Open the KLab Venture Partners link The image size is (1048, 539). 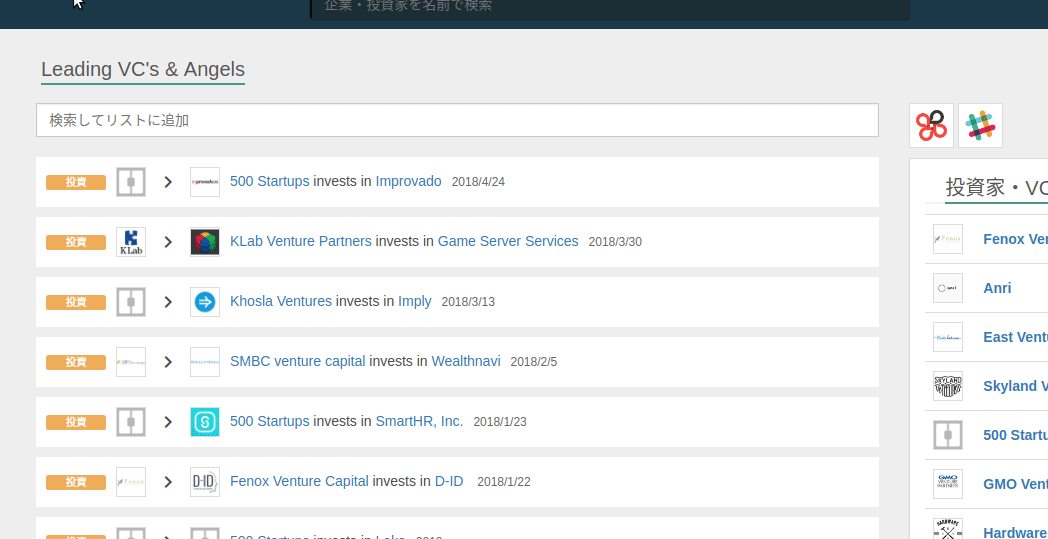[301, 241]
